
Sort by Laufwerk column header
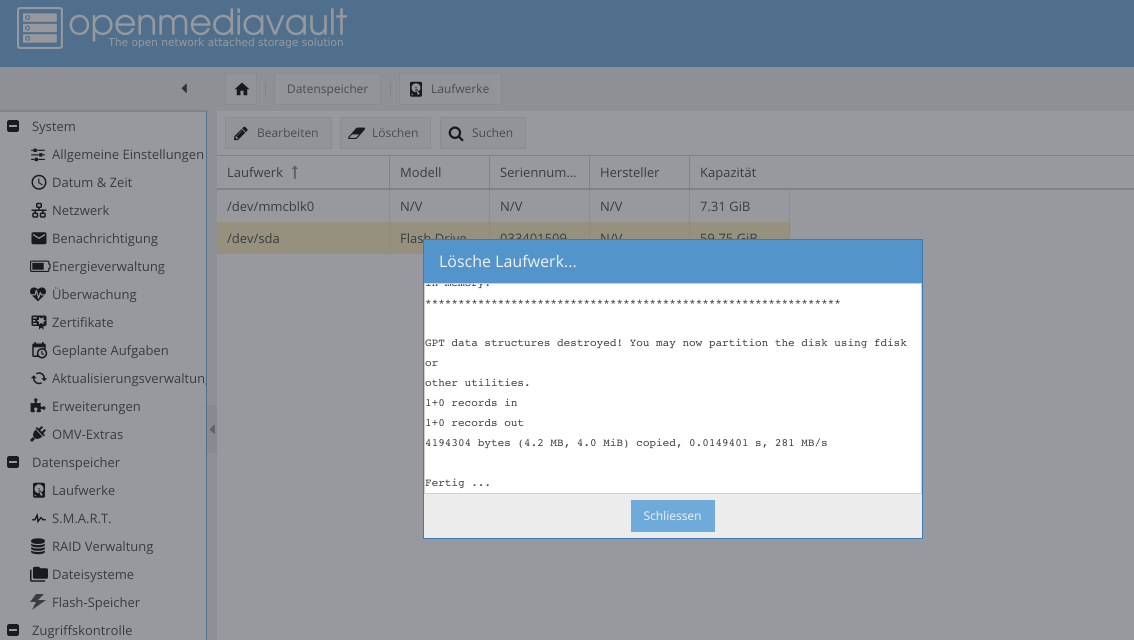click(303, 172)
